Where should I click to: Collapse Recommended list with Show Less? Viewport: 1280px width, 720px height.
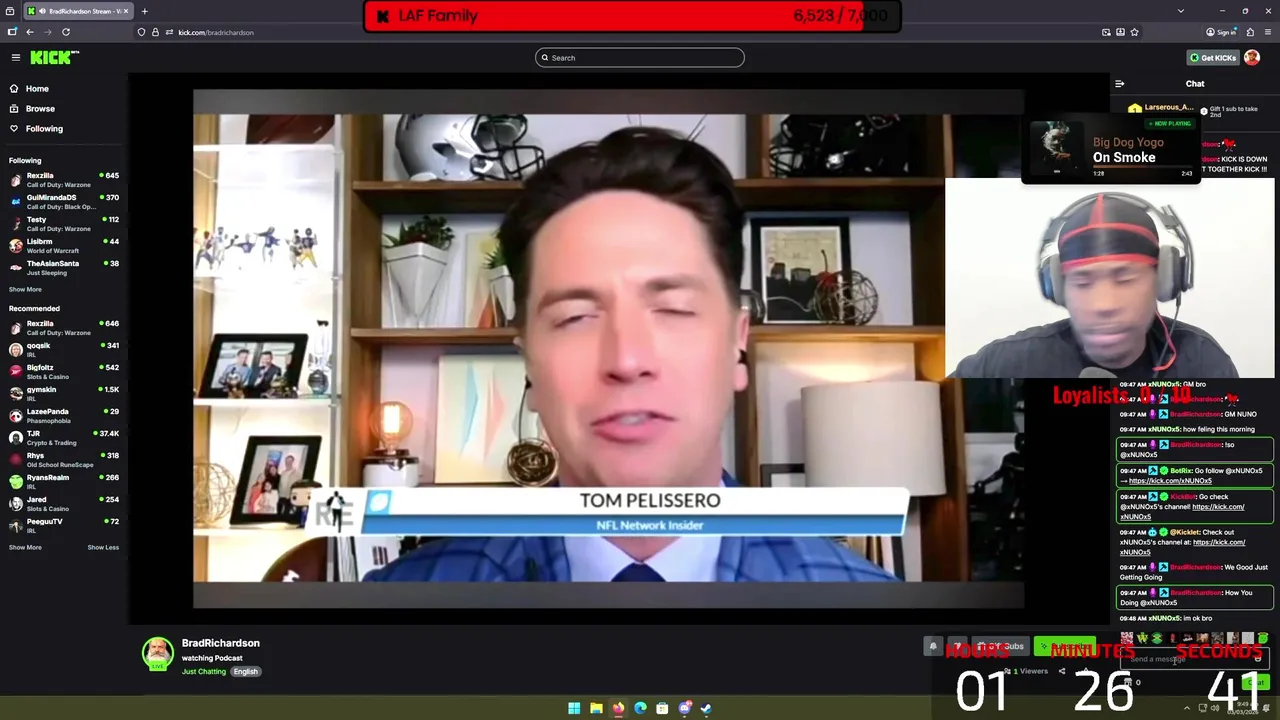click(103, 548)
